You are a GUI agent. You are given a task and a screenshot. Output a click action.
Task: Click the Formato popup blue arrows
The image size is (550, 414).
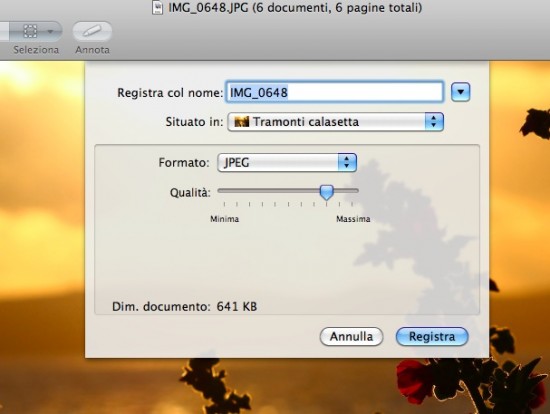coord(347,162)
